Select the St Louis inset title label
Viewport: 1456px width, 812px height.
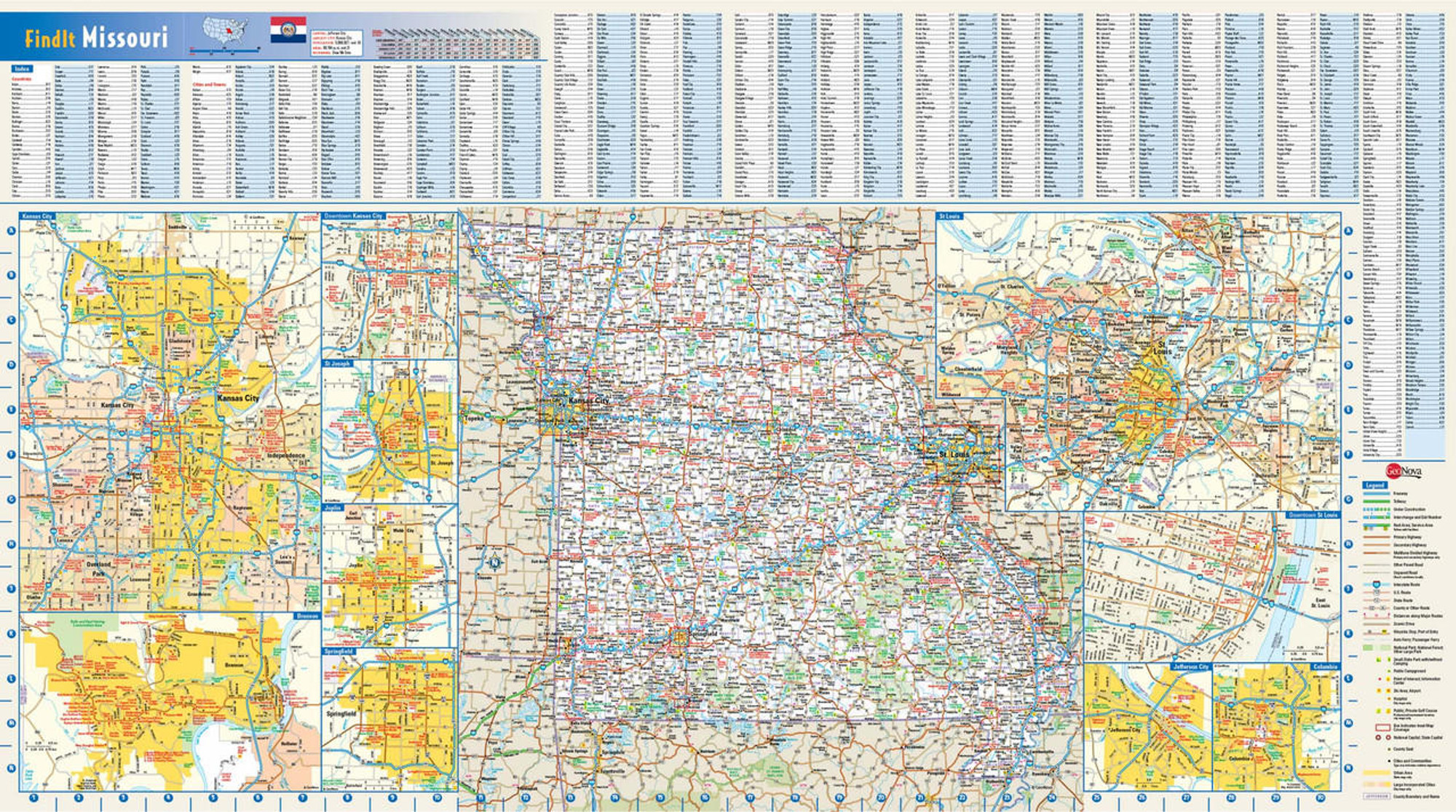point(950,216)
